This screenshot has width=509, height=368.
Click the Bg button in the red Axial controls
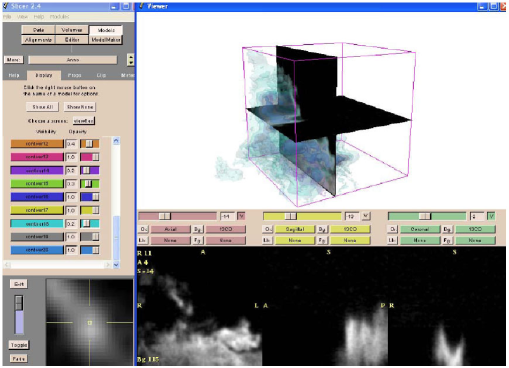pyautogui.click(x=198, y=229)
